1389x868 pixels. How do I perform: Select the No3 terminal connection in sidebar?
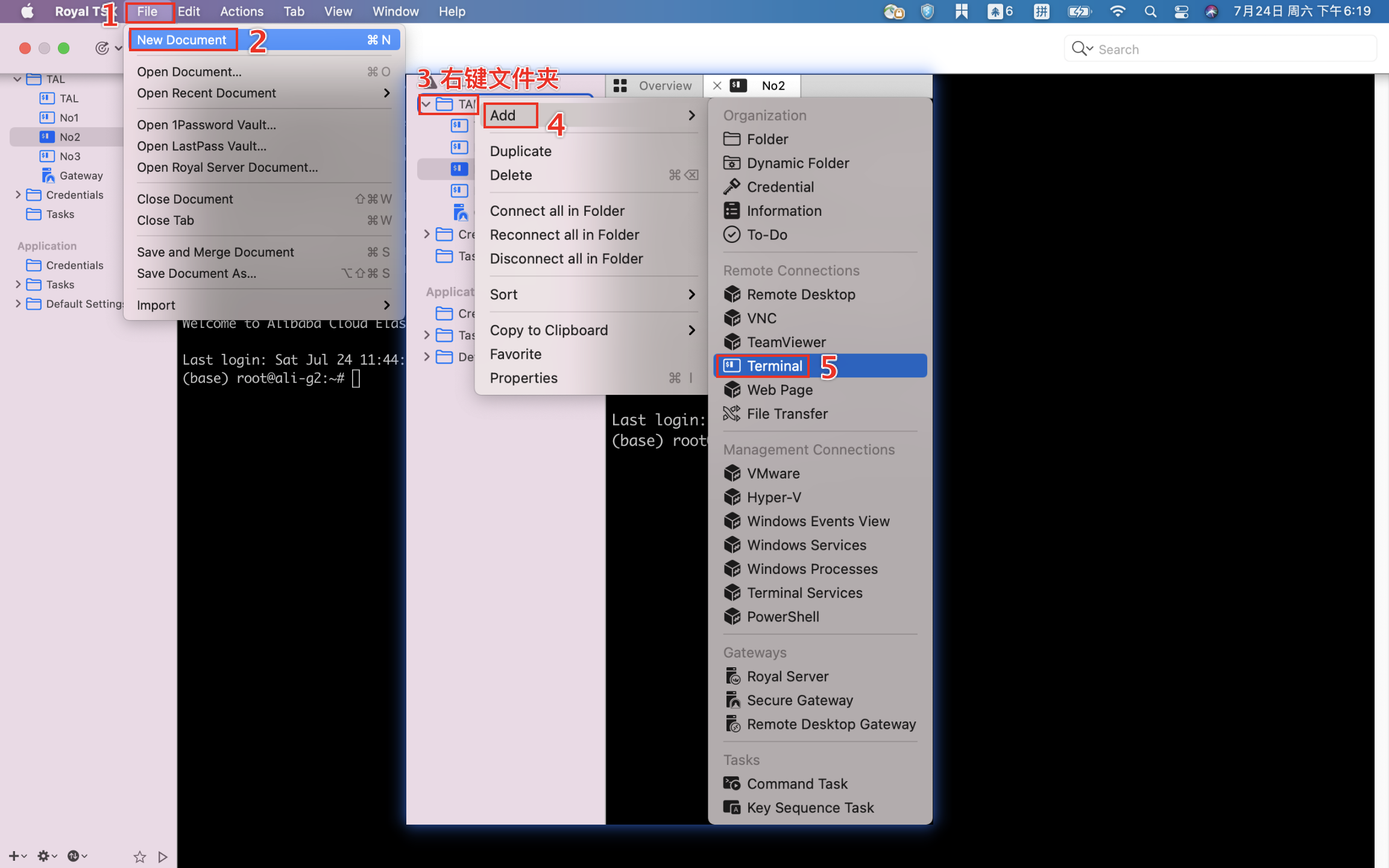click(69, 156)
